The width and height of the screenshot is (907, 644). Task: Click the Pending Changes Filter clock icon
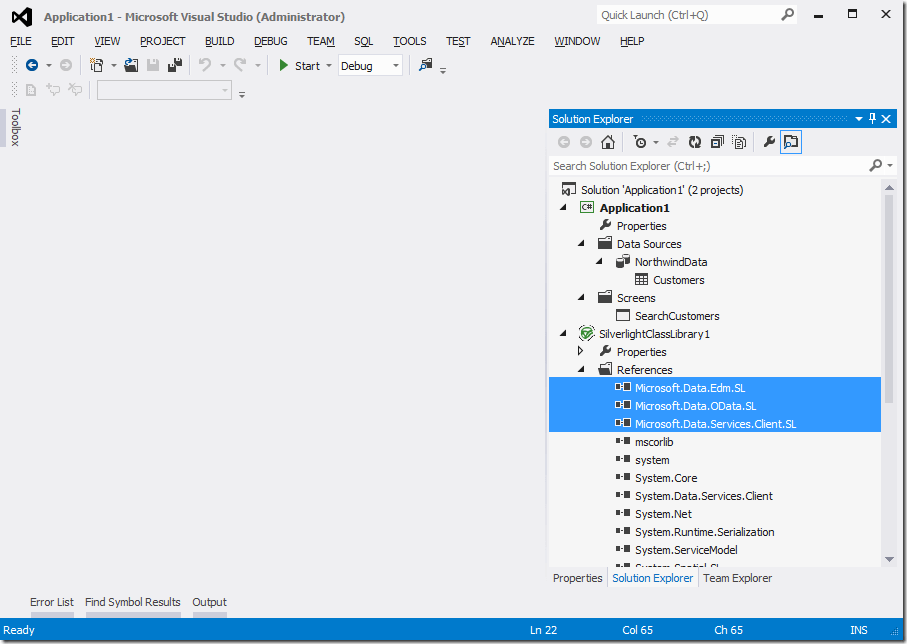tap(640, 142)
